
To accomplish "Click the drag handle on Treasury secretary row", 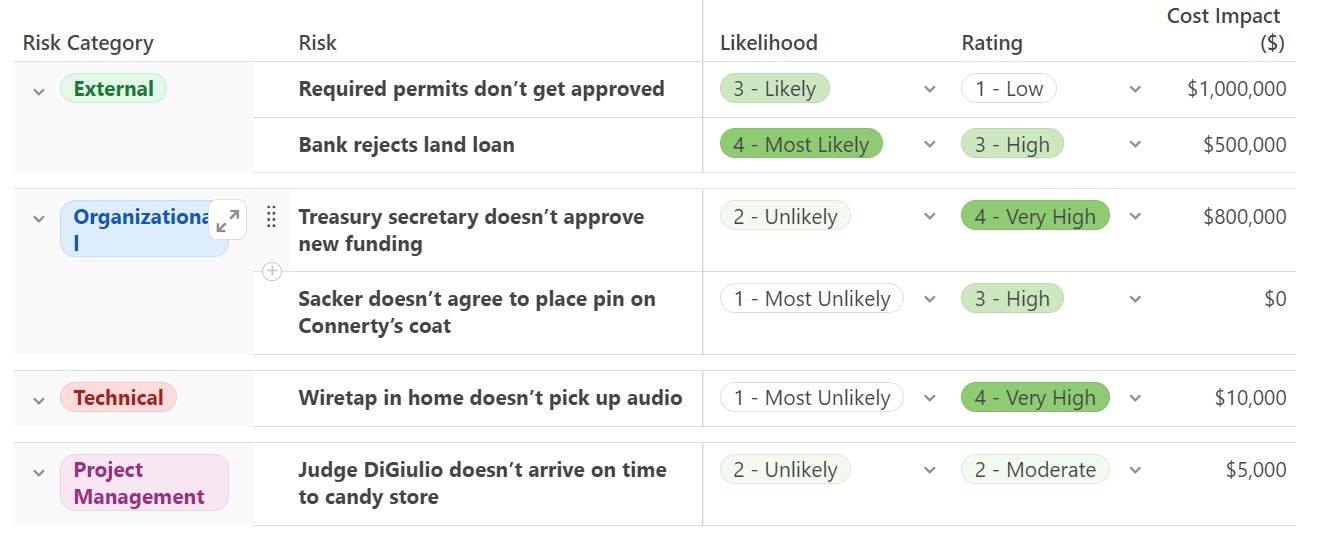I will [271, 217].
